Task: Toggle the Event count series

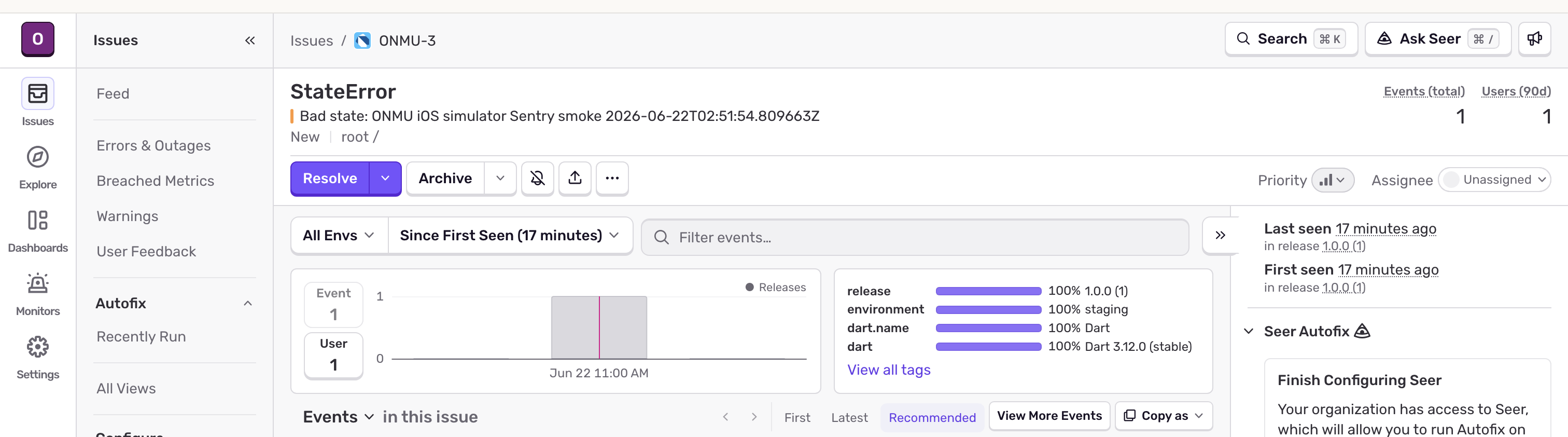Action: pos(333,304)
